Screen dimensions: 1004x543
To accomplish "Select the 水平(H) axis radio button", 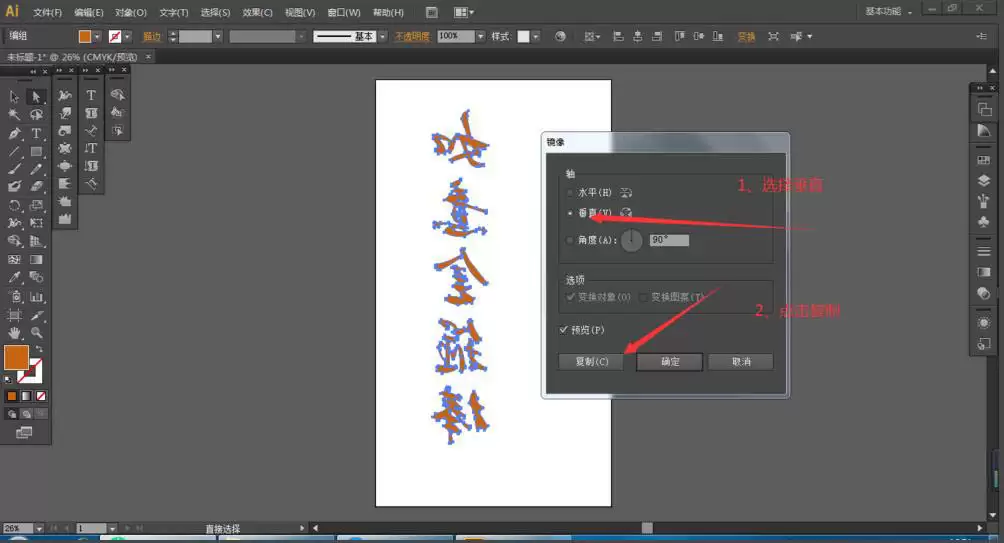I will tap(570, 192).
